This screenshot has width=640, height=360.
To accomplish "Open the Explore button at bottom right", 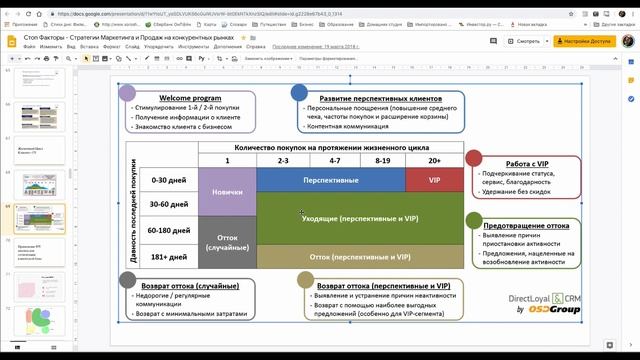I will pos(609,345).
